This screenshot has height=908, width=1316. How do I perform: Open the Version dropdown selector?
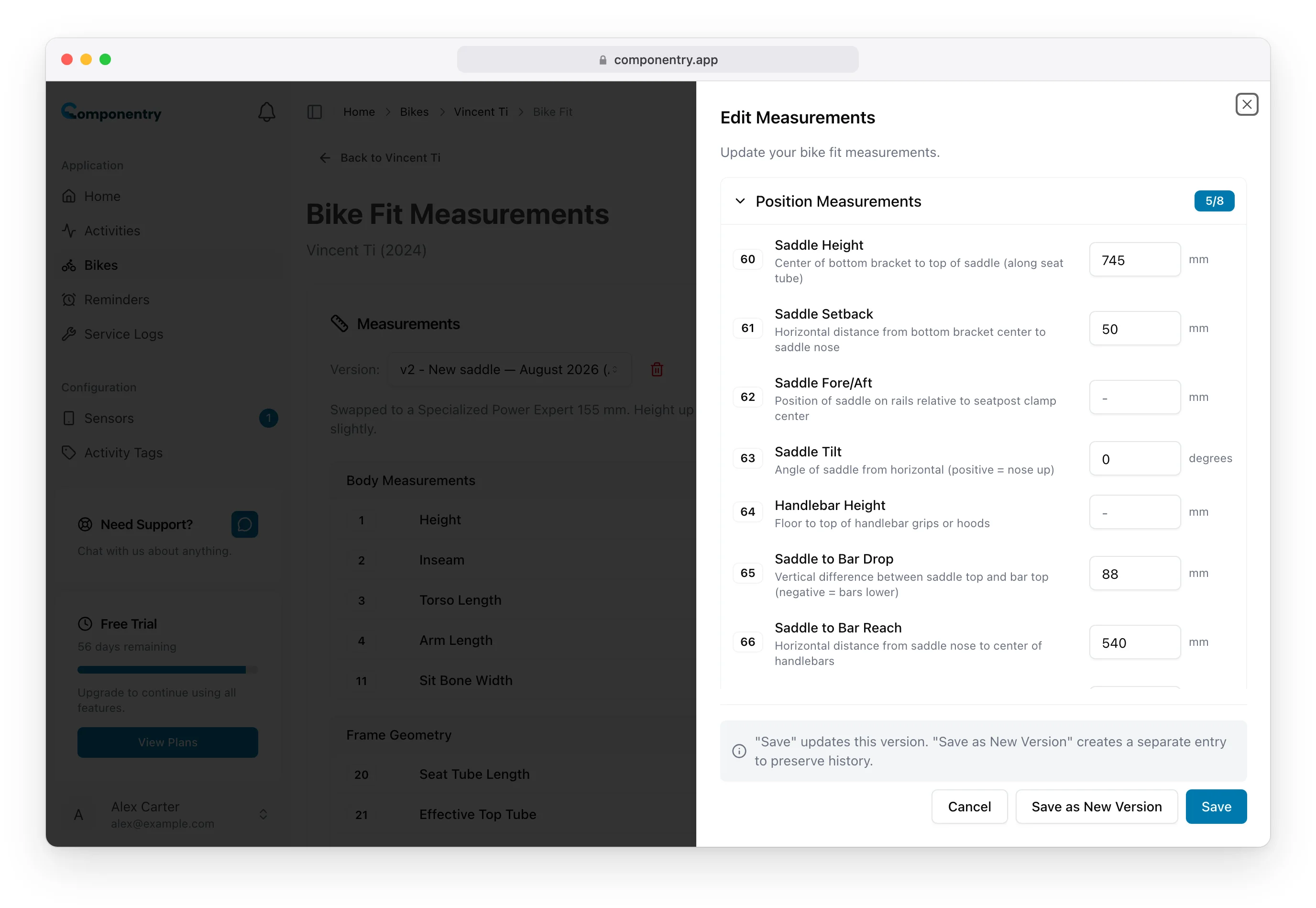click(509, 369)
